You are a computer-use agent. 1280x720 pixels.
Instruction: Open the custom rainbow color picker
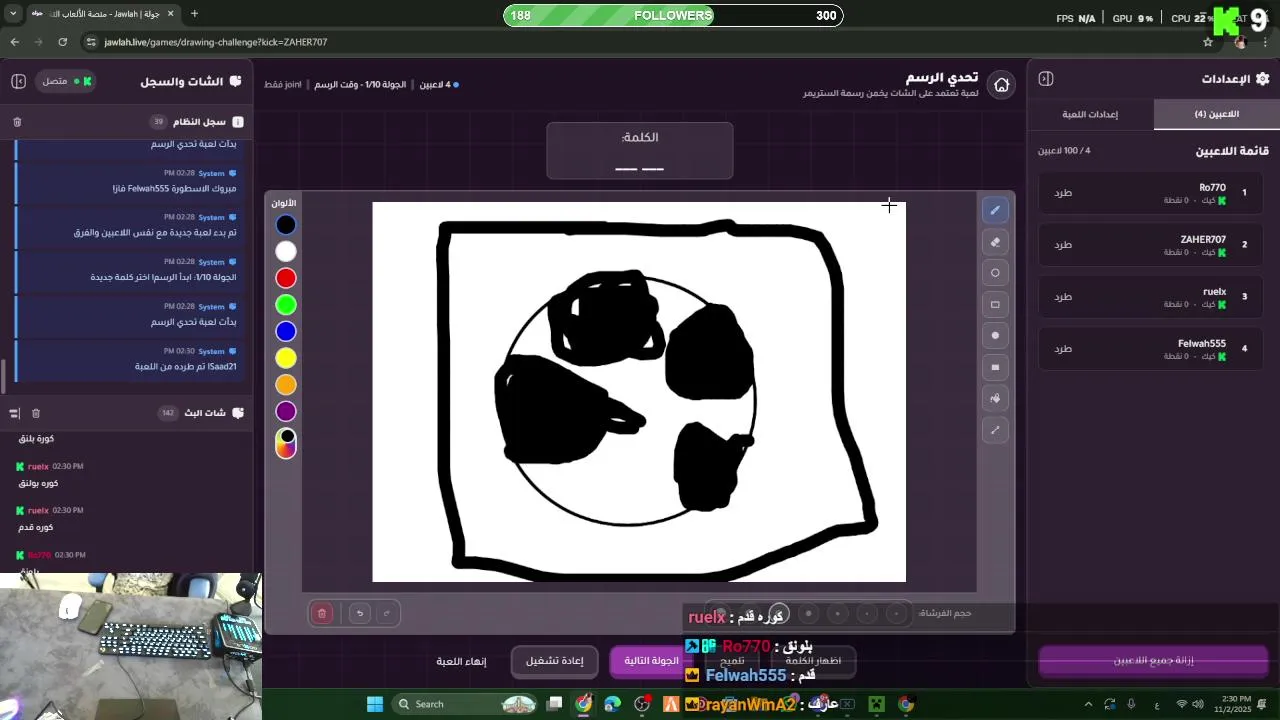286,443
